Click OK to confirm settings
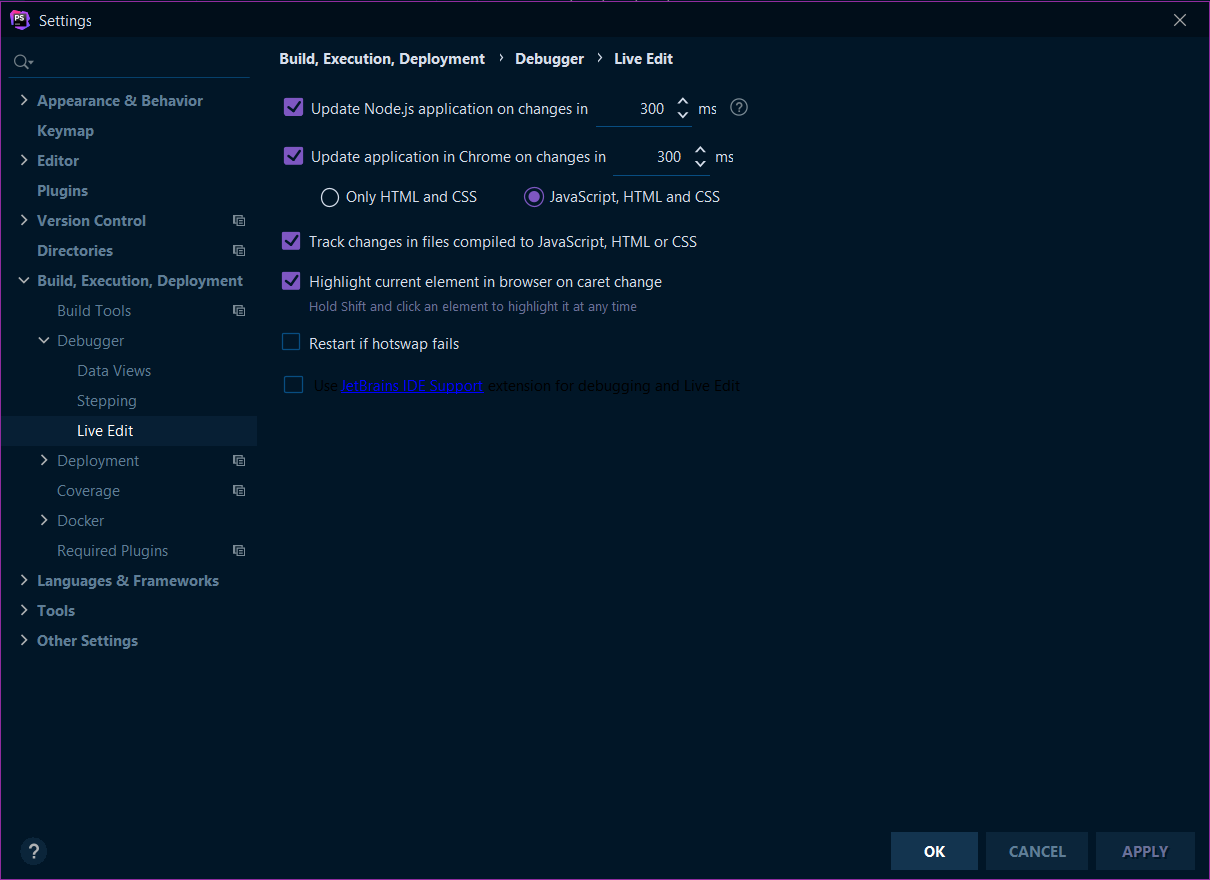 pos(934,851)
